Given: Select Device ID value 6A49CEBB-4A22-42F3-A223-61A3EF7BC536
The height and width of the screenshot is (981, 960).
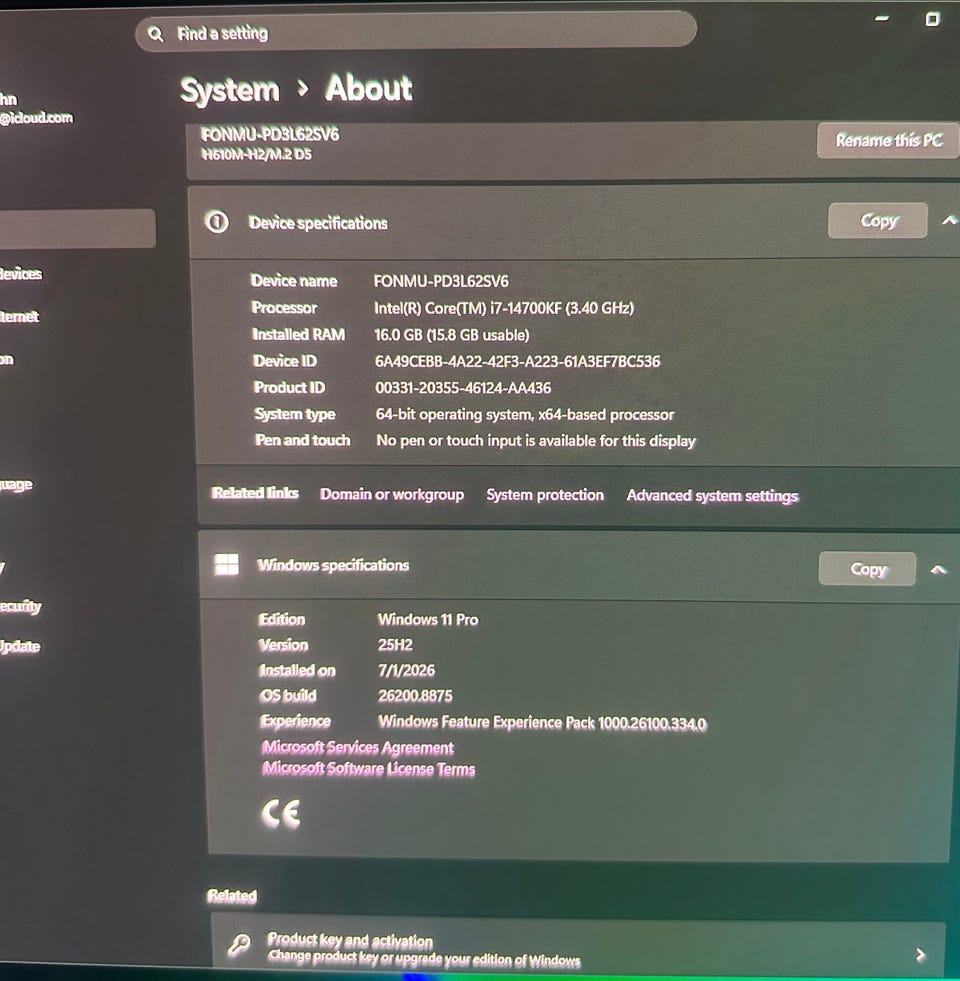Looking at the screenshot, I should click(x=517, y=362).
